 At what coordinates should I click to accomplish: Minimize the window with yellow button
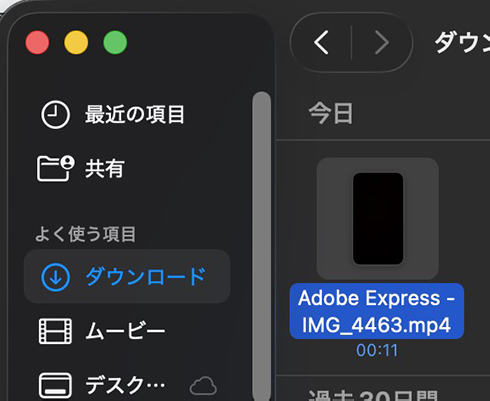pos(76,42)
